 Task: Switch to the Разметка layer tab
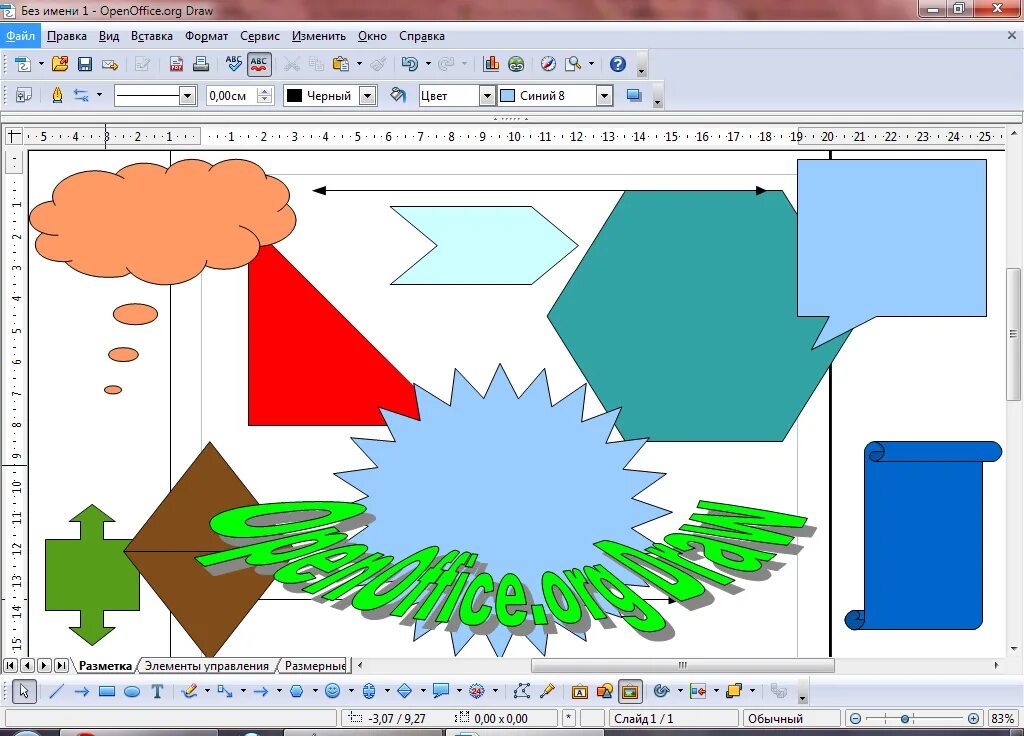(x=105, y=666)
